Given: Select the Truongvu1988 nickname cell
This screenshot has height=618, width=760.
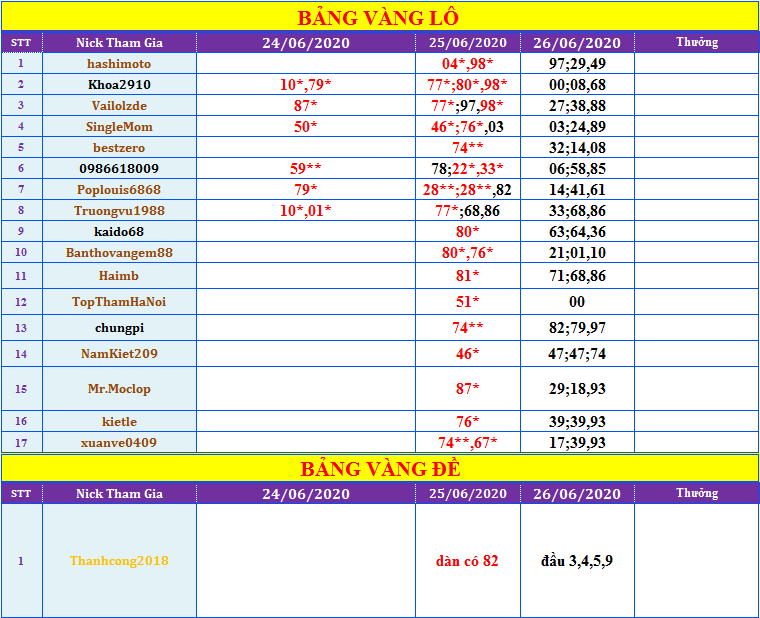Looking at the screenshot, I should [119, 210].
